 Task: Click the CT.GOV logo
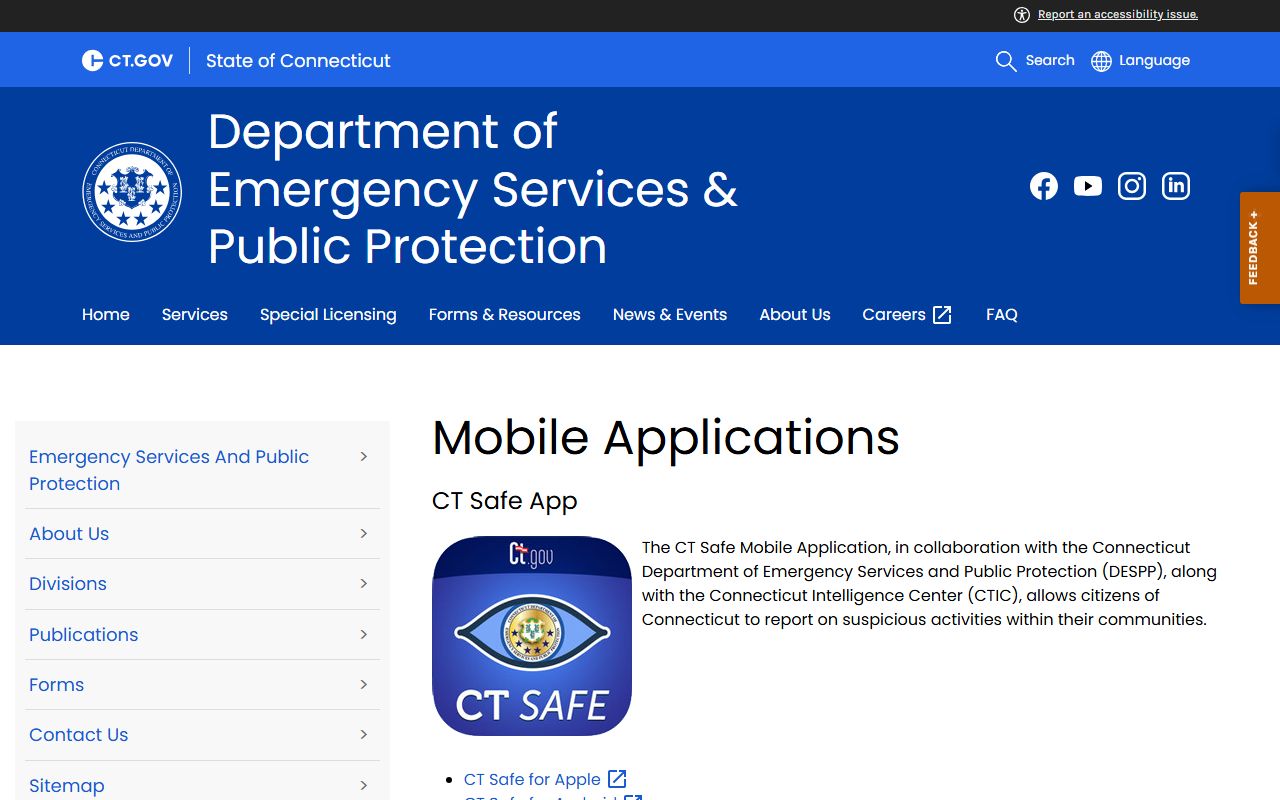point(128,61)
